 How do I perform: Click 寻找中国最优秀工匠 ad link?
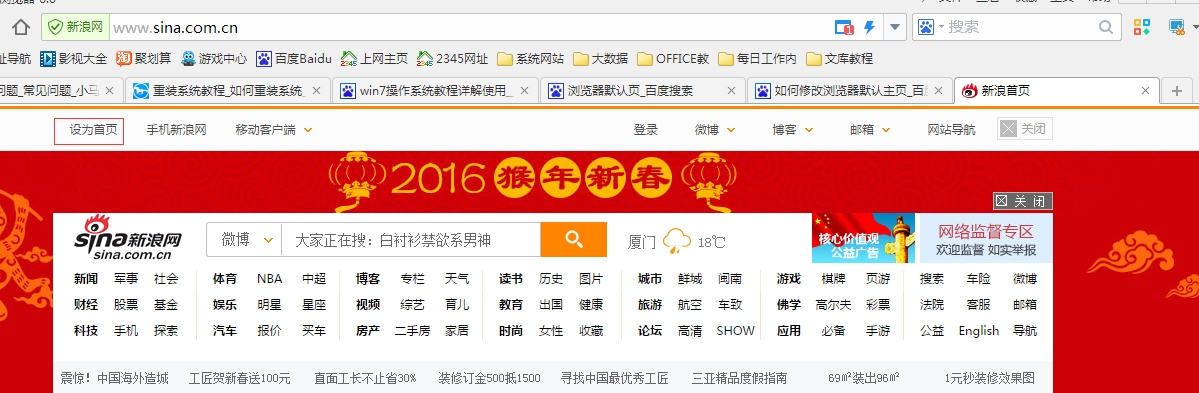point(615,378)
